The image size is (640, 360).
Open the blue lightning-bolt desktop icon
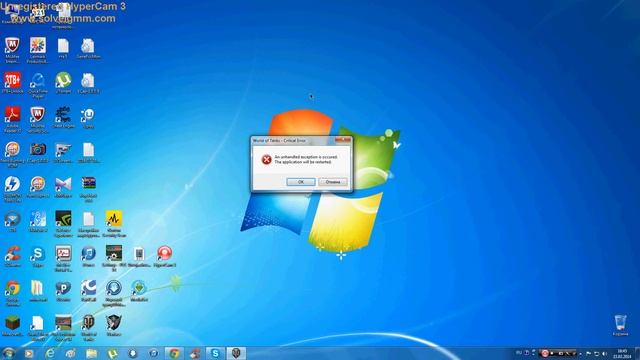click(x=12, y=189)
